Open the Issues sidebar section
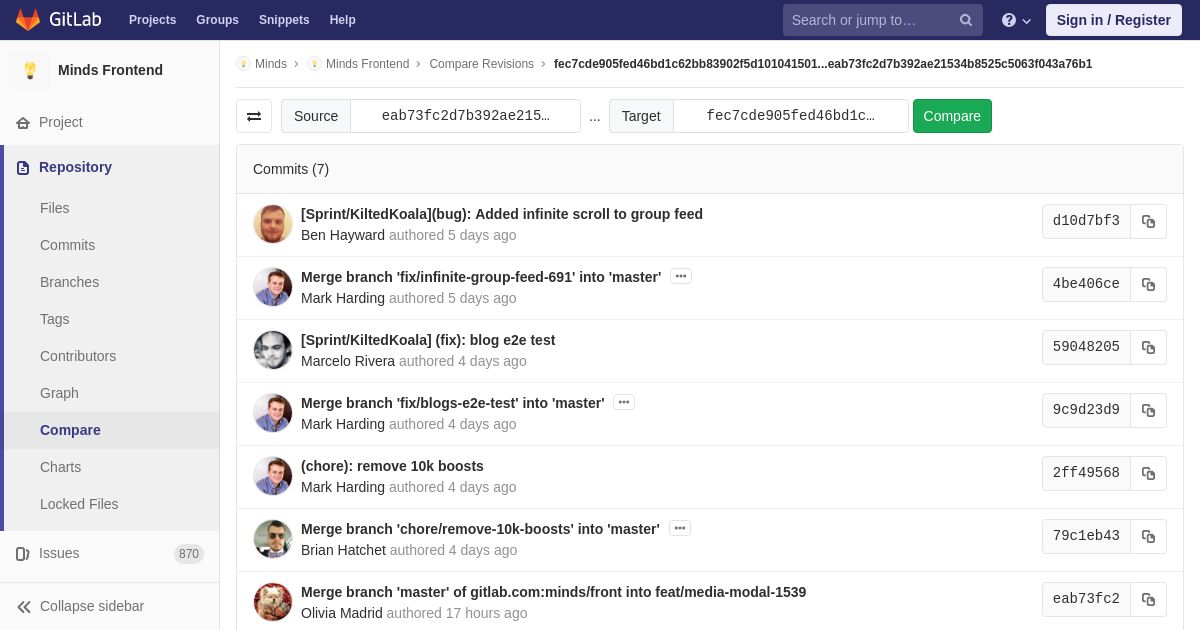Image resolution: width=1200 pixels, height=630 pixels. pos(59,553)
